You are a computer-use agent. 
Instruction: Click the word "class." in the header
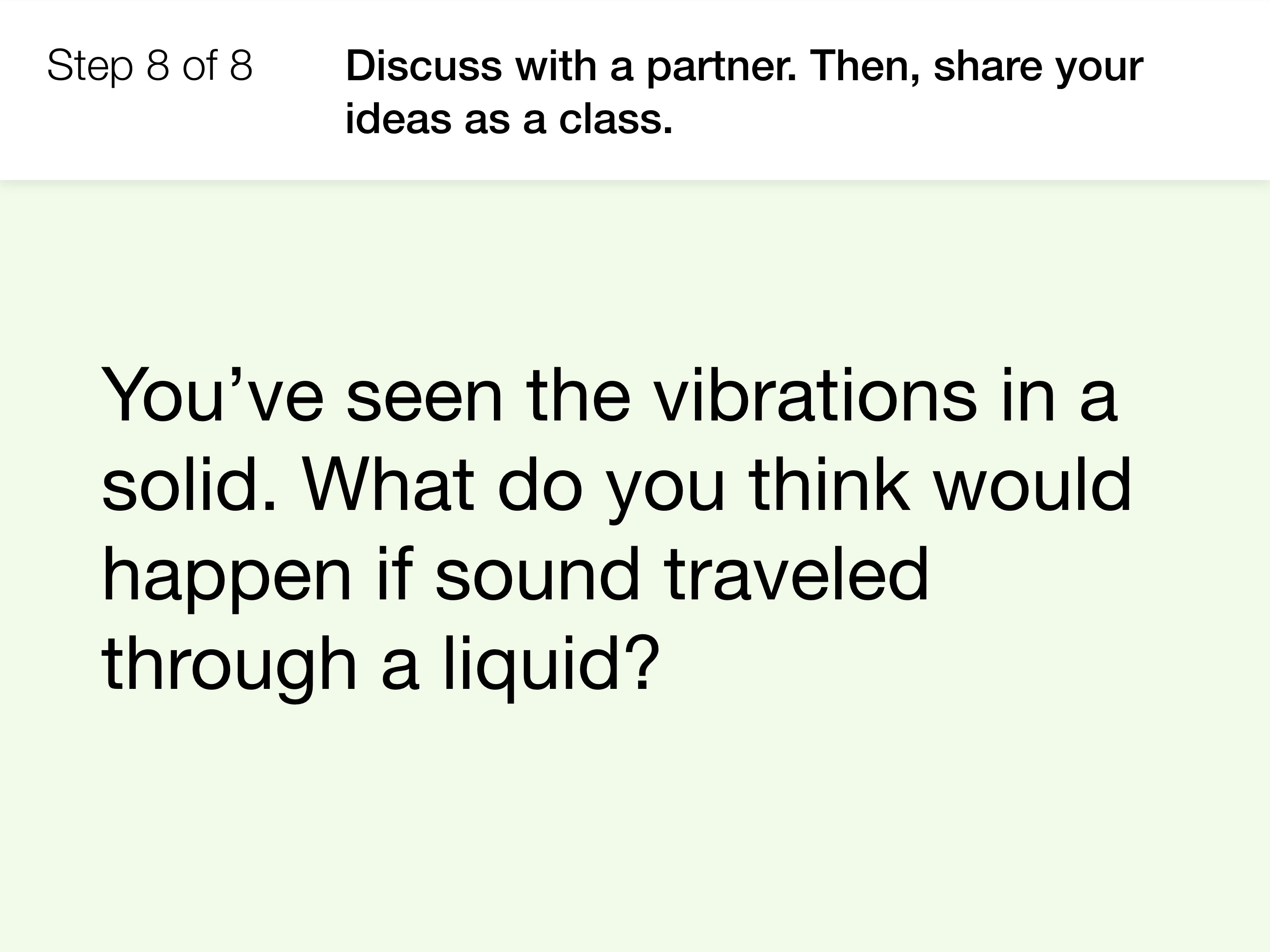pyautogui.click(x=616, y=119)
